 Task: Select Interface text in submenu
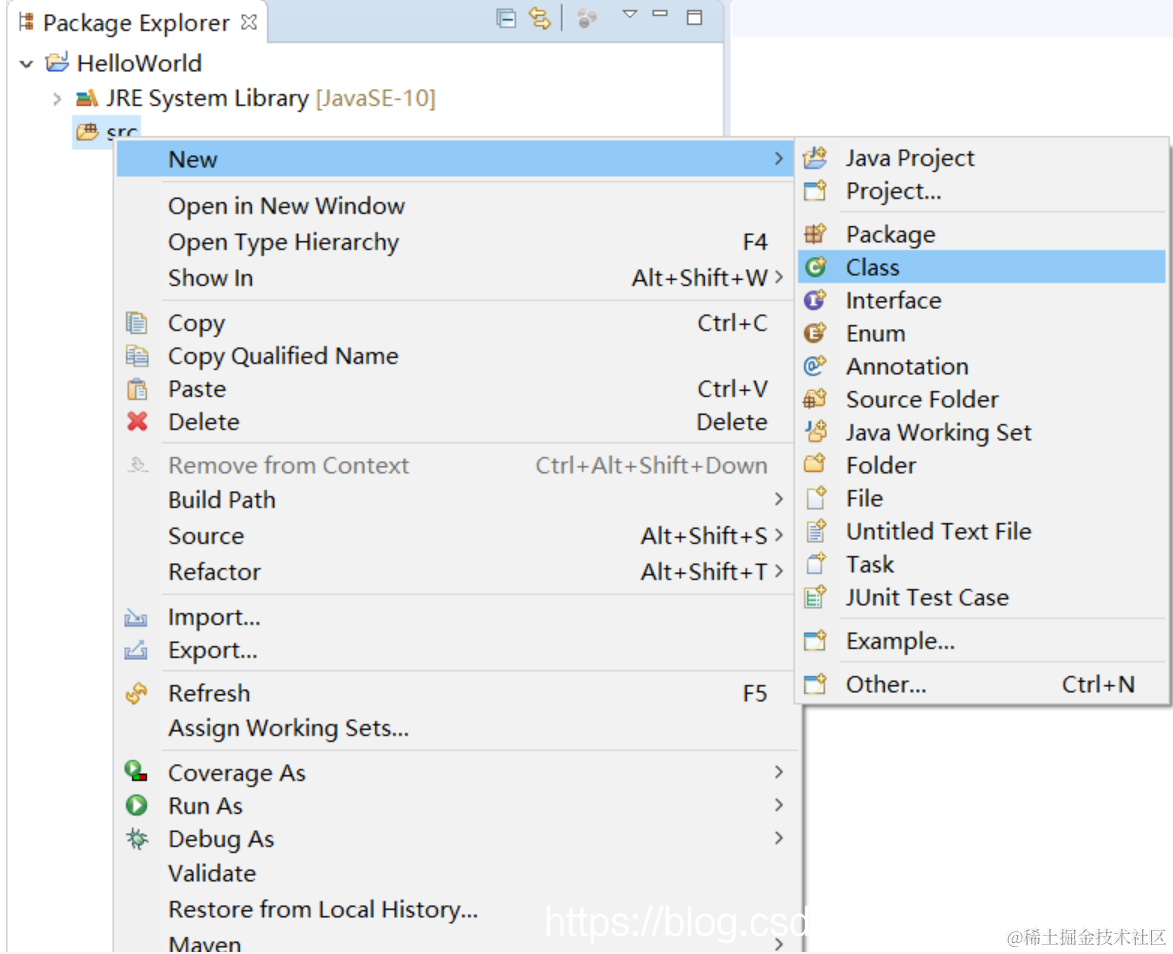coord(893,300)
